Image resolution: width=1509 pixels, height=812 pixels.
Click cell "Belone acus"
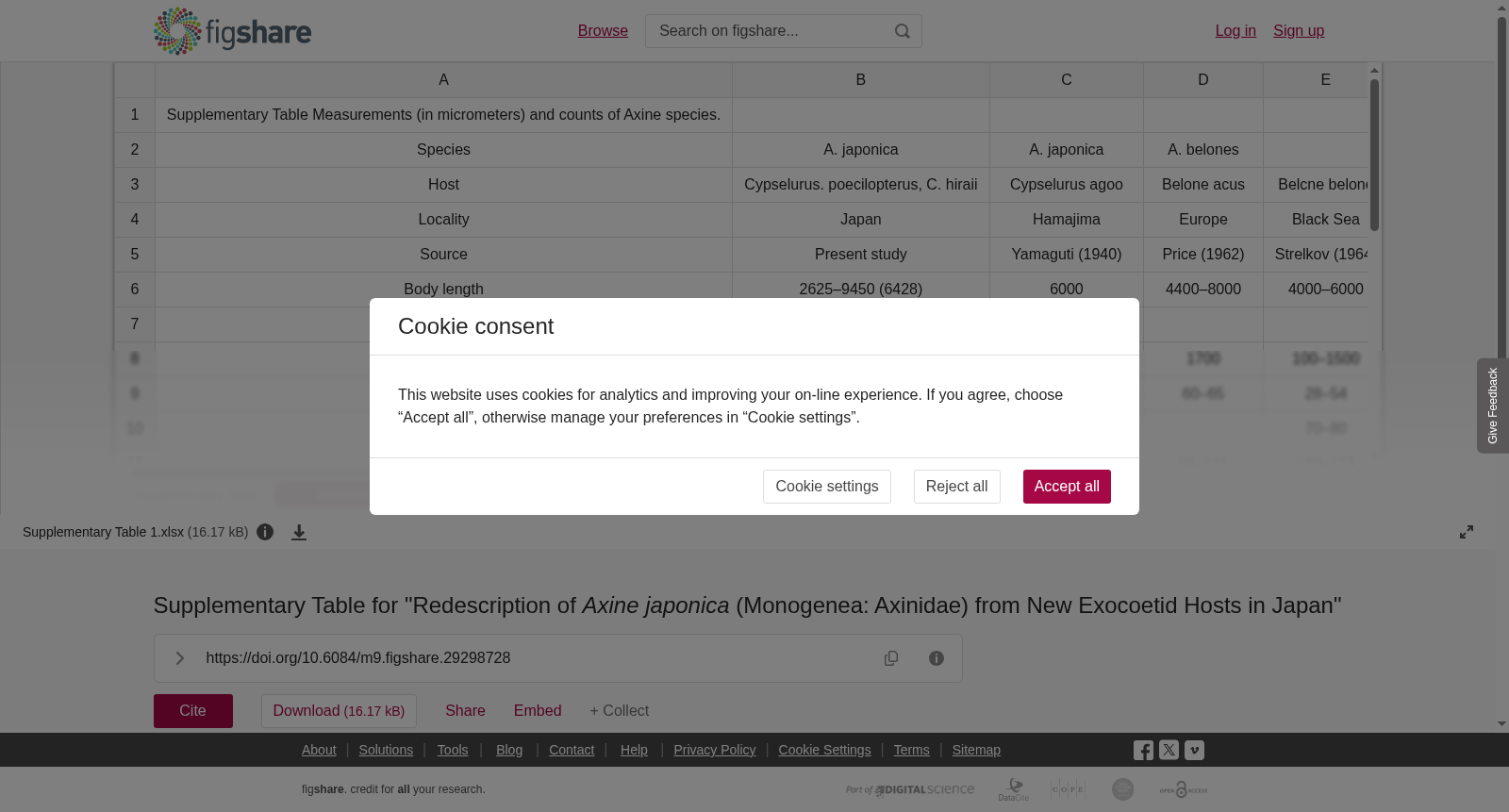[1203, 185]
